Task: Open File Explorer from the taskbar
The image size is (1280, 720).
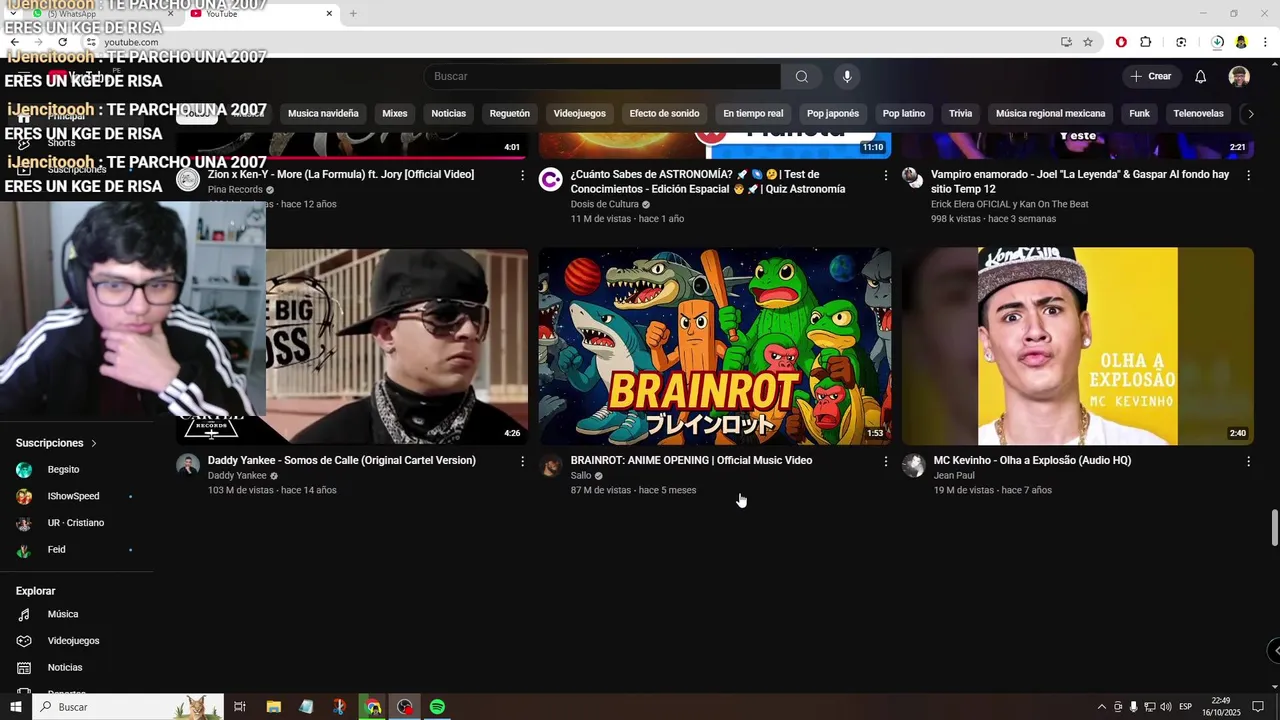Action: (273, 707)
